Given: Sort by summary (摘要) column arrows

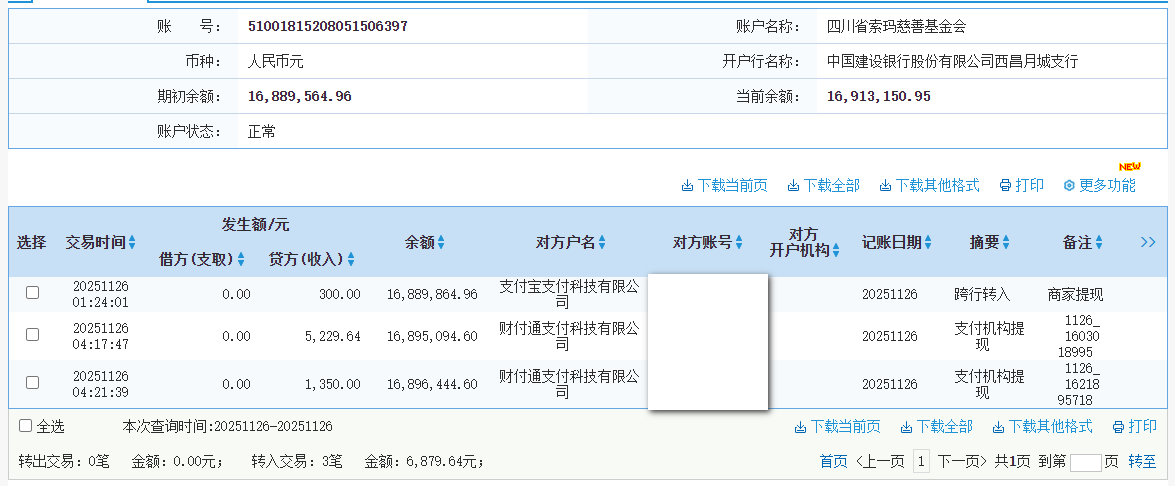Looking at the screenshot, I should (1006, 243).
